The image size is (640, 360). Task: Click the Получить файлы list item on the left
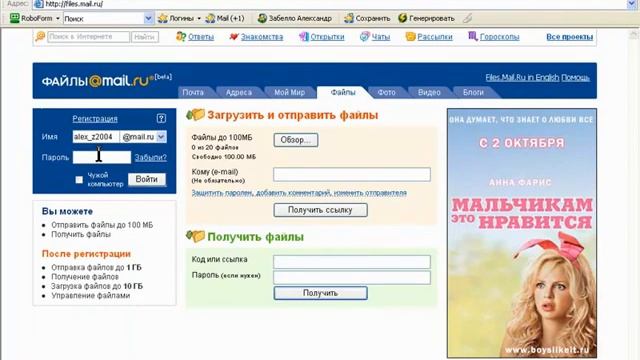tap(81, 234)
